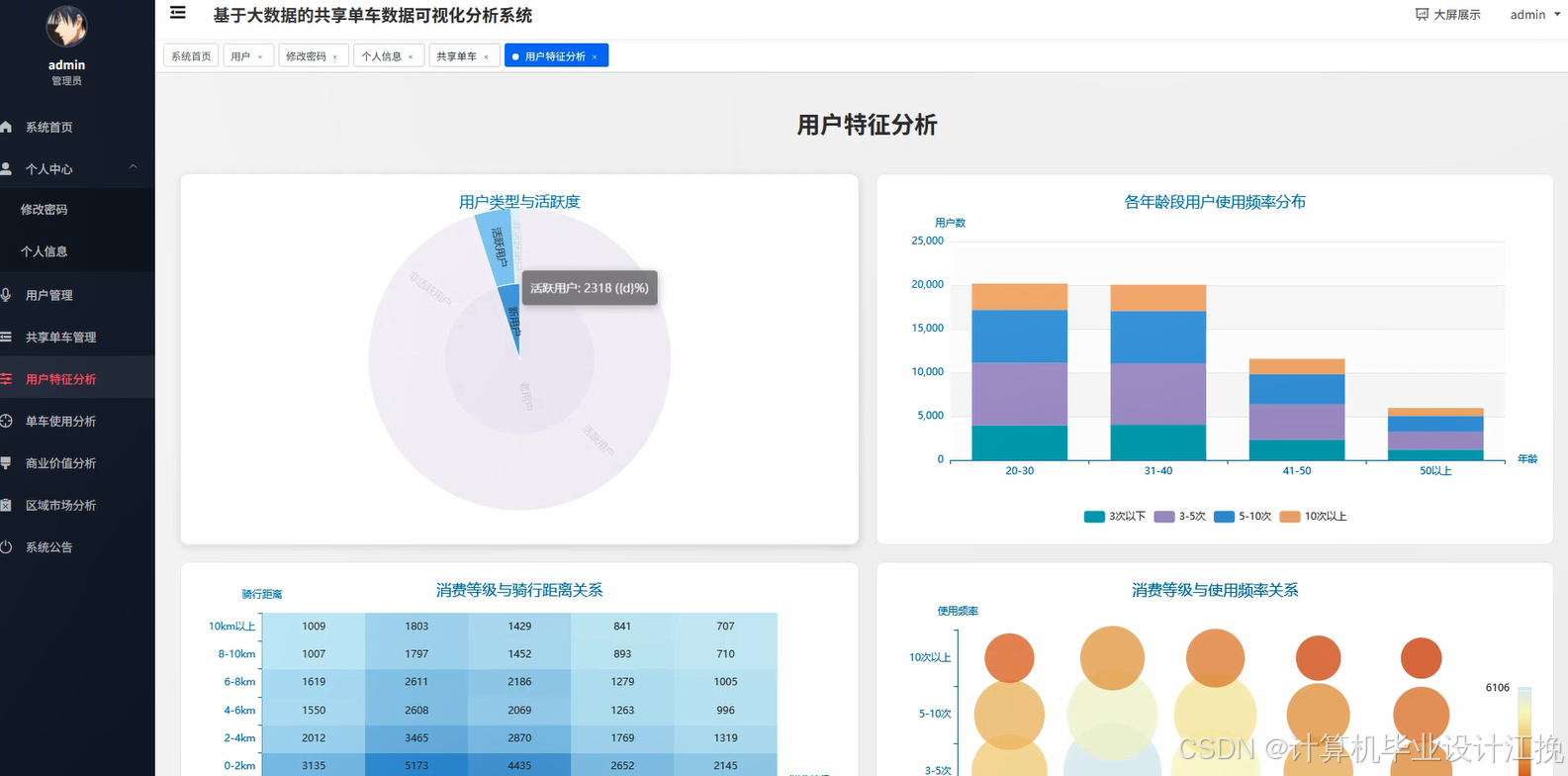Click the sliders icon beside 用户特征分析
The height and width of the screenshot is (776, 1568).
[6, 379]
